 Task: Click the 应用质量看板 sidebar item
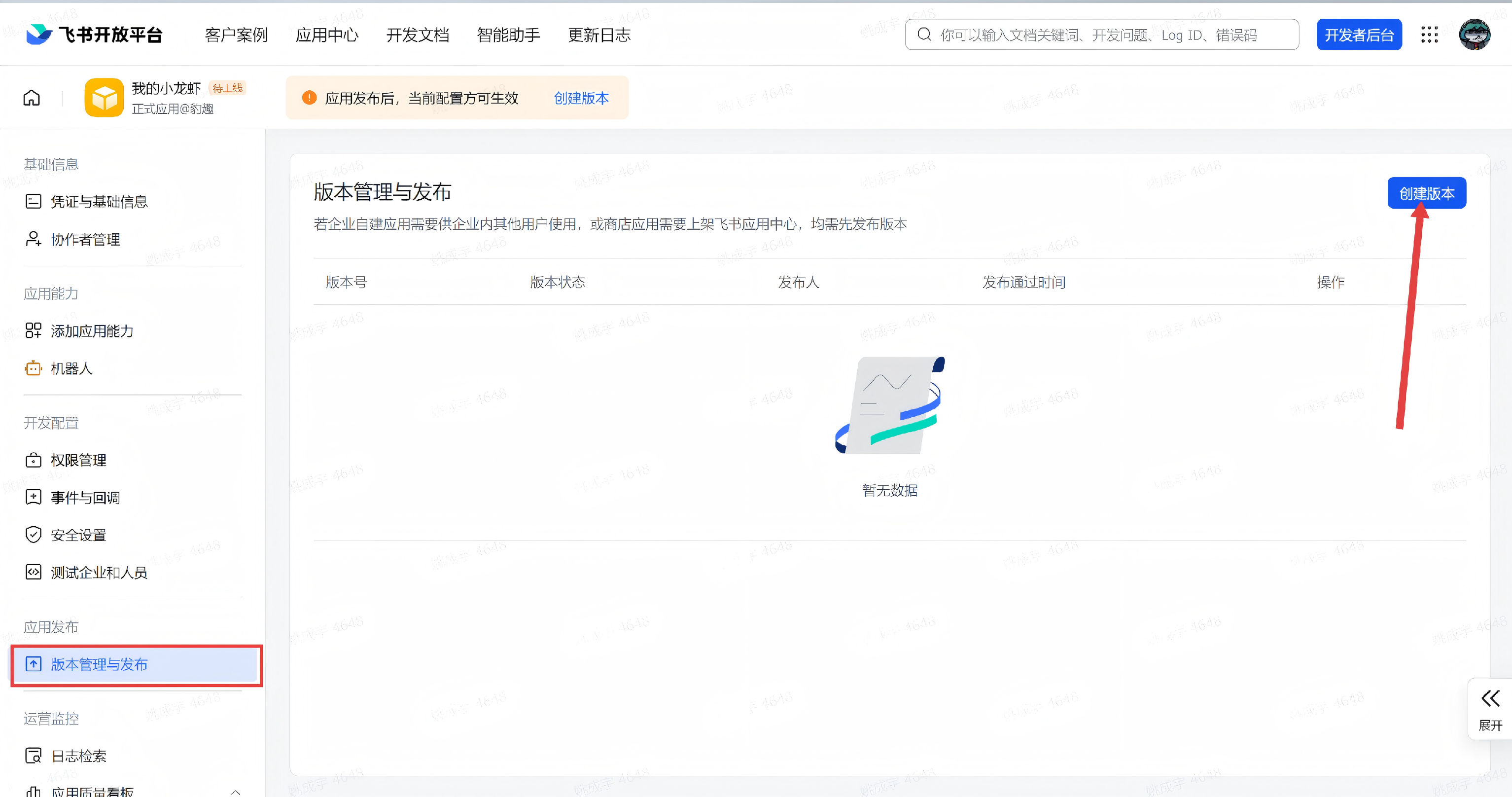[92, 792]
